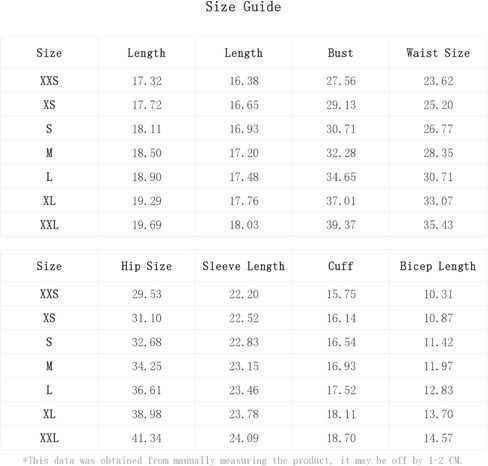The width and height of the screenshot is (488, 466).
Task: Click the Waist Size column header
Action: [x=438, y=53]
